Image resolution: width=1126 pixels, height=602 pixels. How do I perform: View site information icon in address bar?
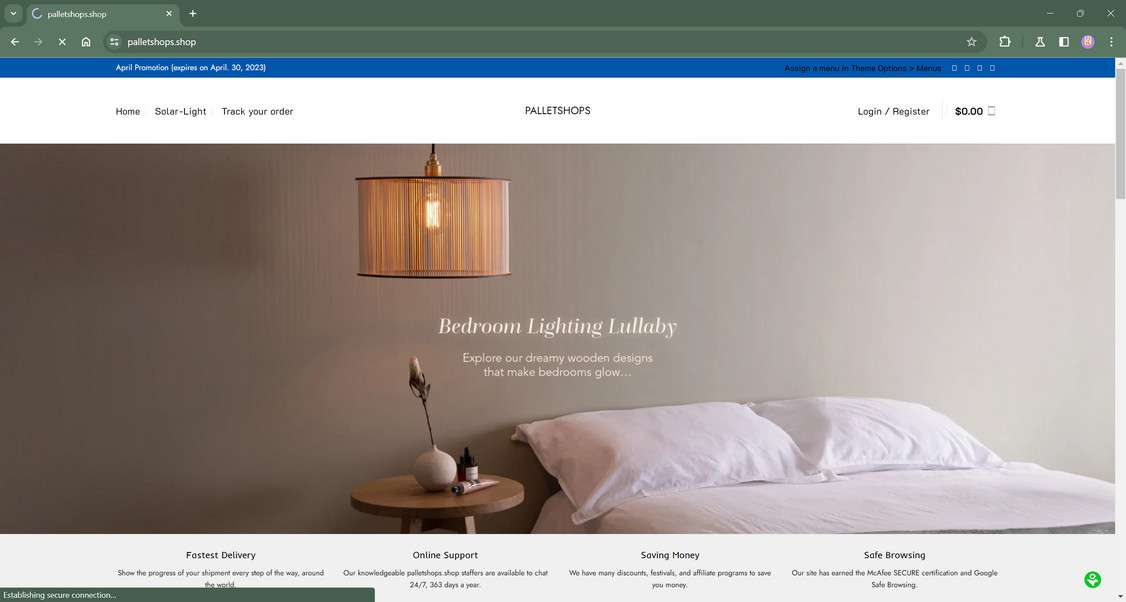[x=114, y=42]
